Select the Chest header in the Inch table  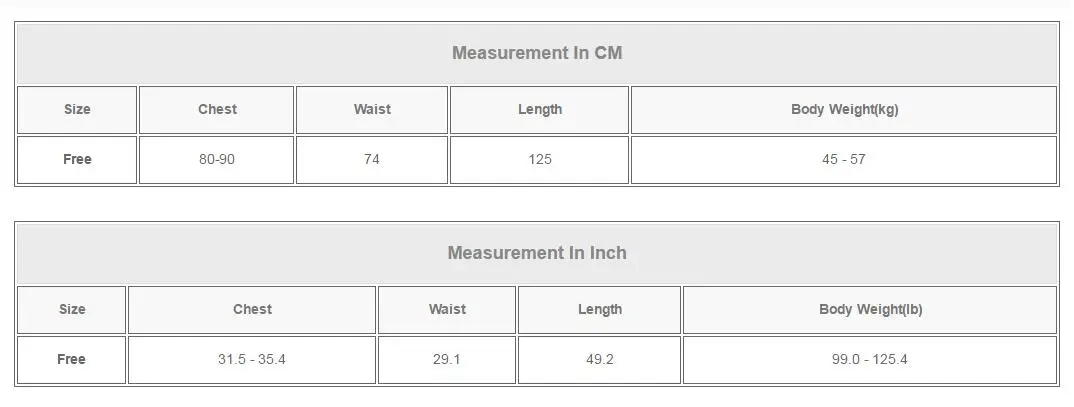tap(252, 309)
